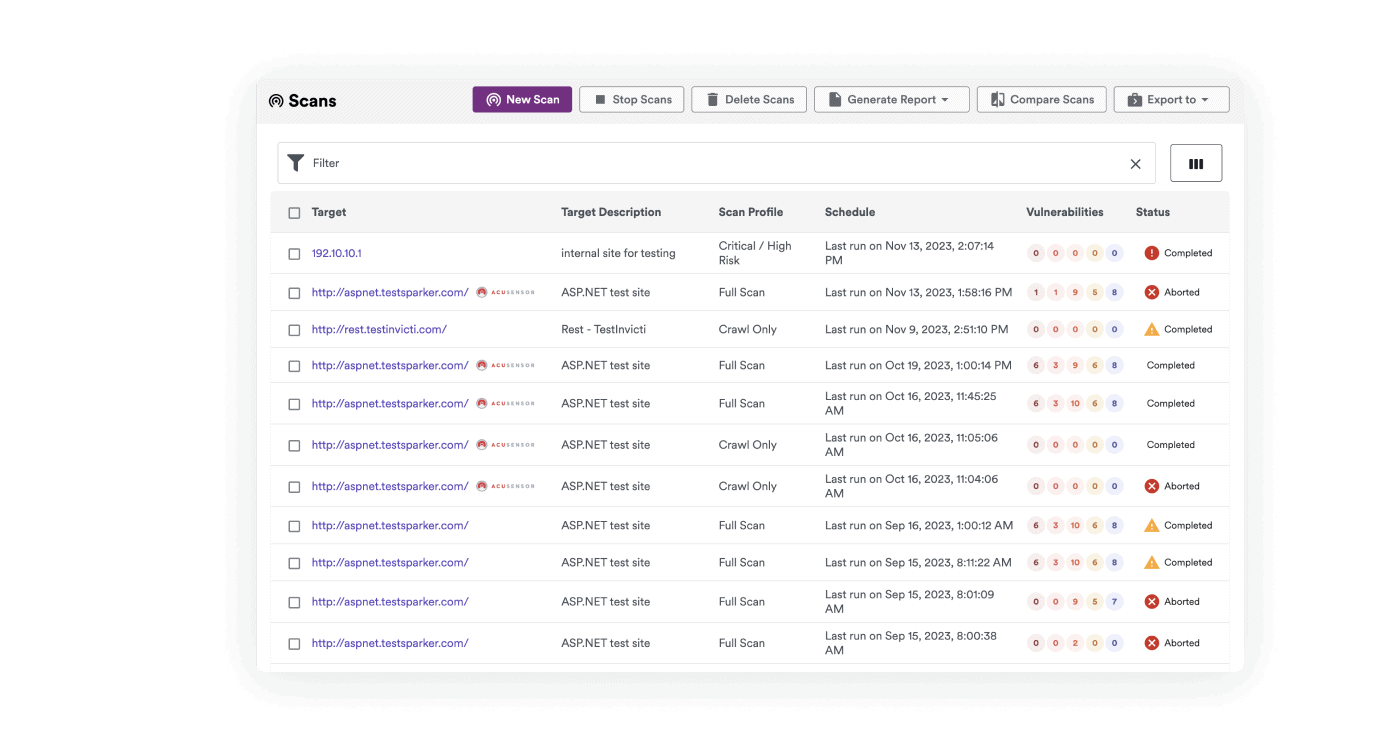Open the column chooser icon button

click(1196, 164)
